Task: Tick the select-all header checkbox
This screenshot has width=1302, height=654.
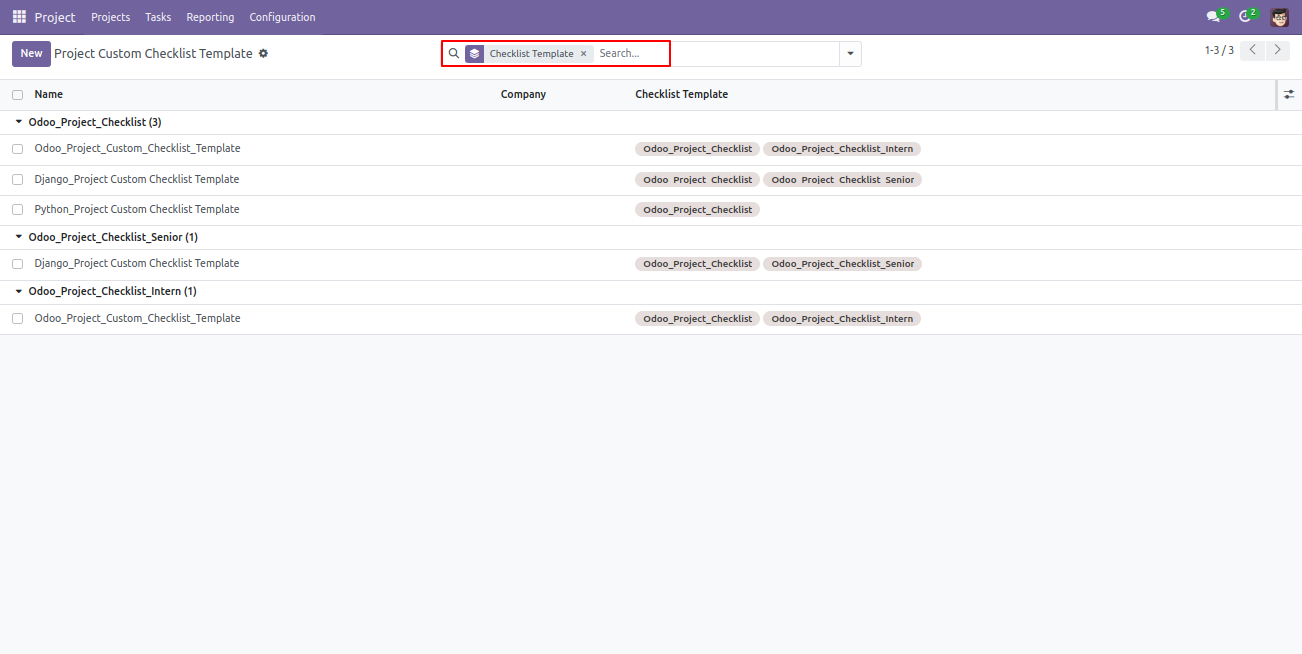Action: (x=17, y=95)
